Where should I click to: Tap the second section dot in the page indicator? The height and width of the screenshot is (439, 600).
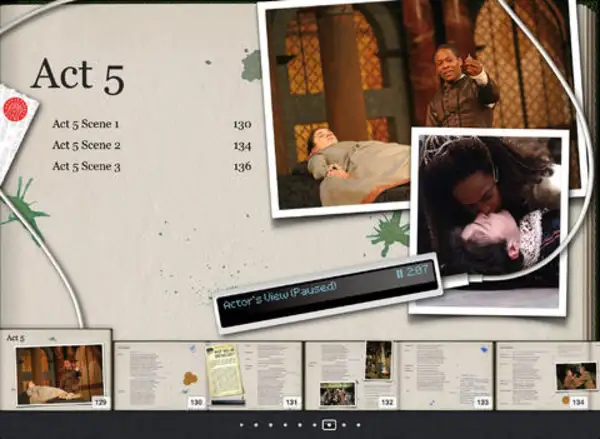tap(256, 425)
